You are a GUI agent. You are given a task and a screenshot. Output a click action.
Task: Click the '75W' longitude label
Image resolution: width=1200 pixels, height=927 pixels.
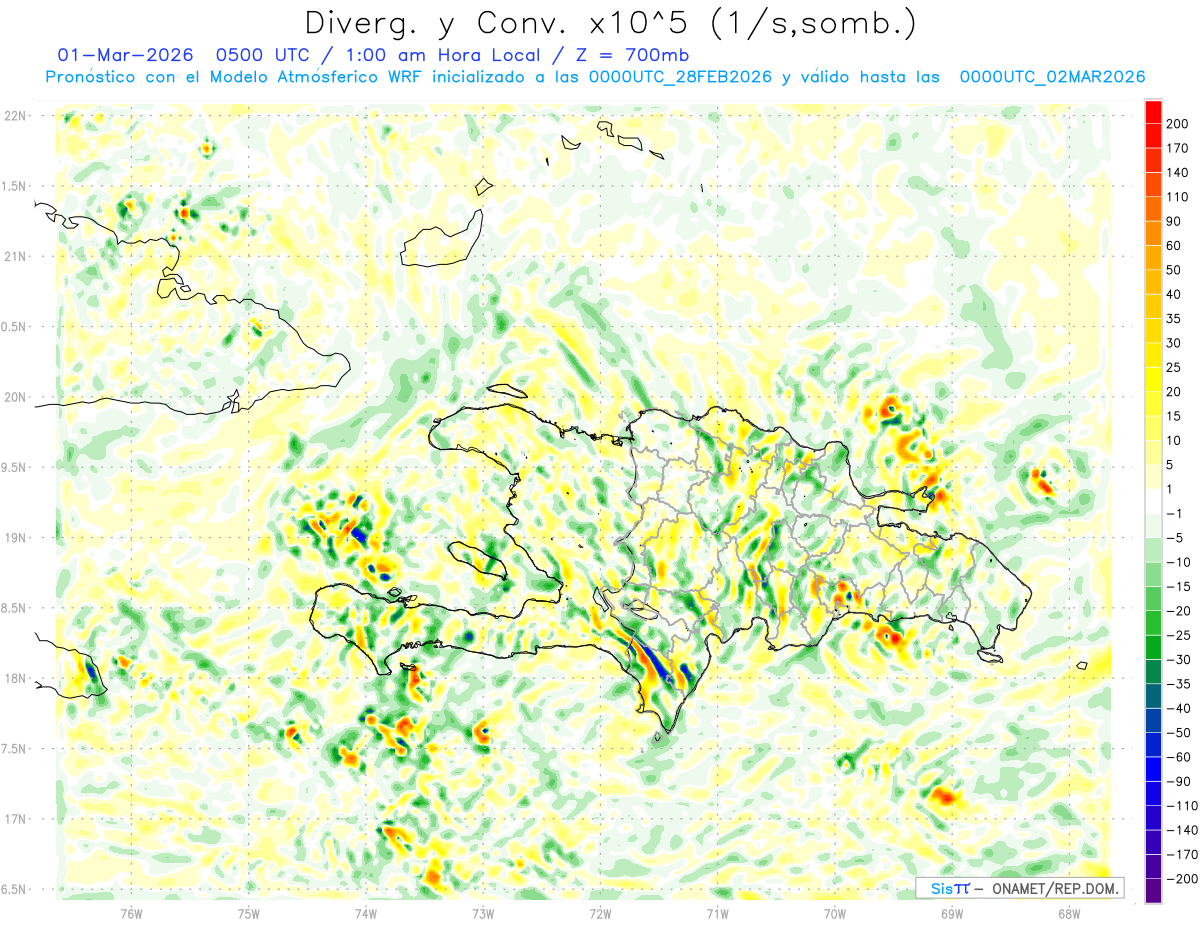[249, 913]
